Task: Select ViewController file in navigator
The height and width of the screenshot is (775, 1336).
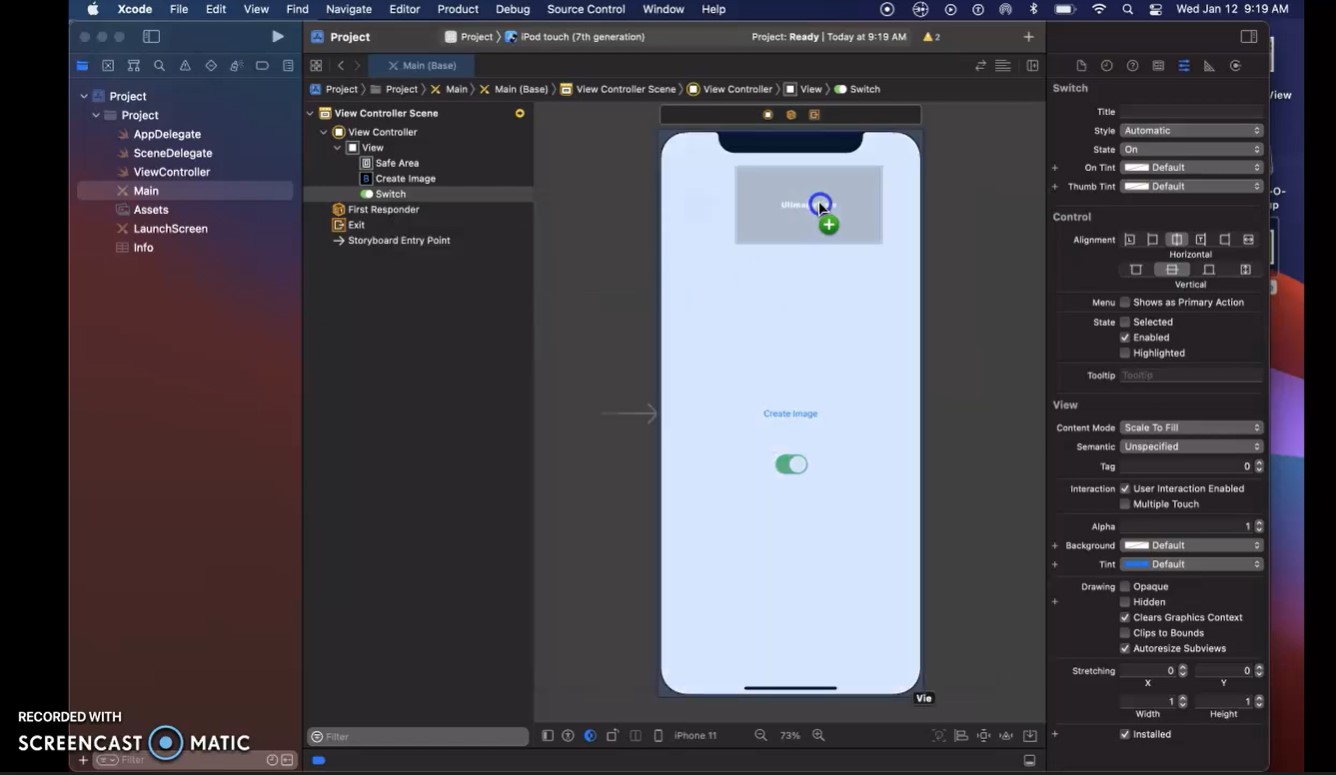Action: tap(171, 172)
